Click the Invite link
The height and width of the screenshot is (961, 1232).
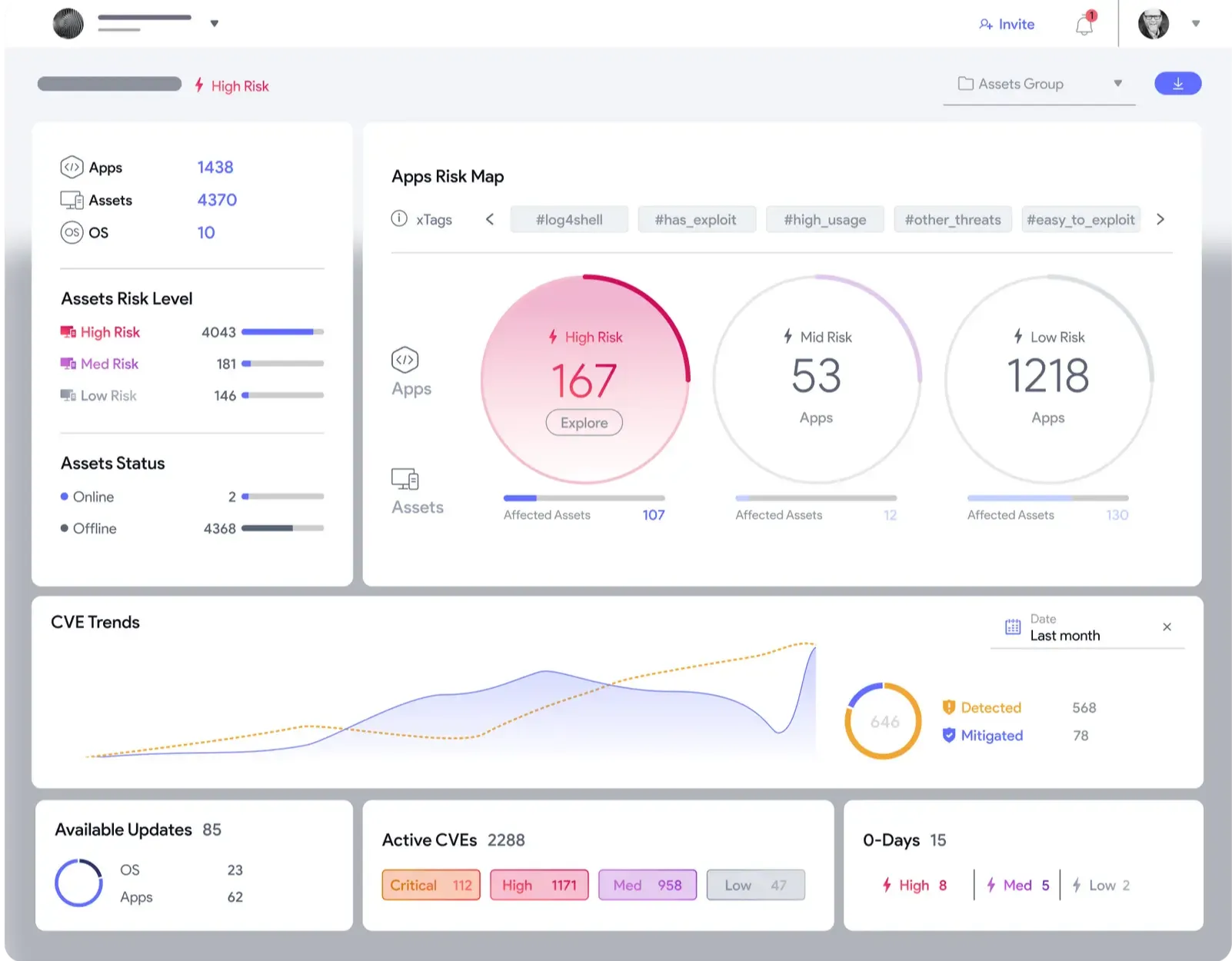click(x=1007, y=25)
